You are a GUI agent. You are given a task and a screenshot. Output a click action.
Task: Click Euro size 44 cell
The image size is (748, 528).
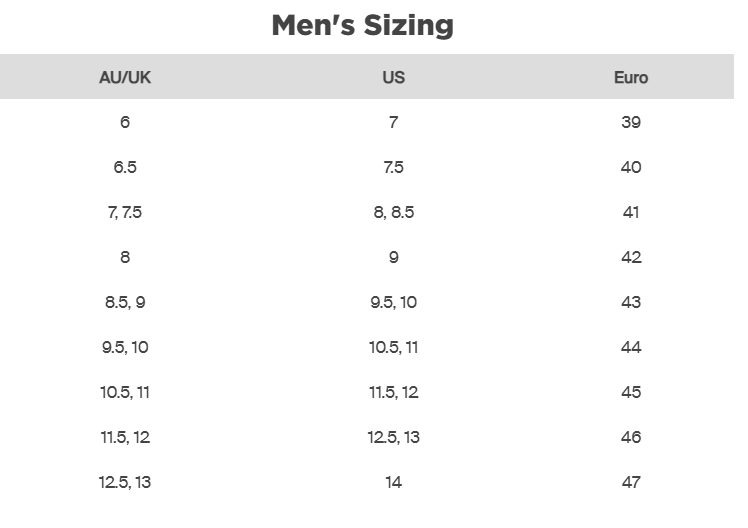pos(631,347)
